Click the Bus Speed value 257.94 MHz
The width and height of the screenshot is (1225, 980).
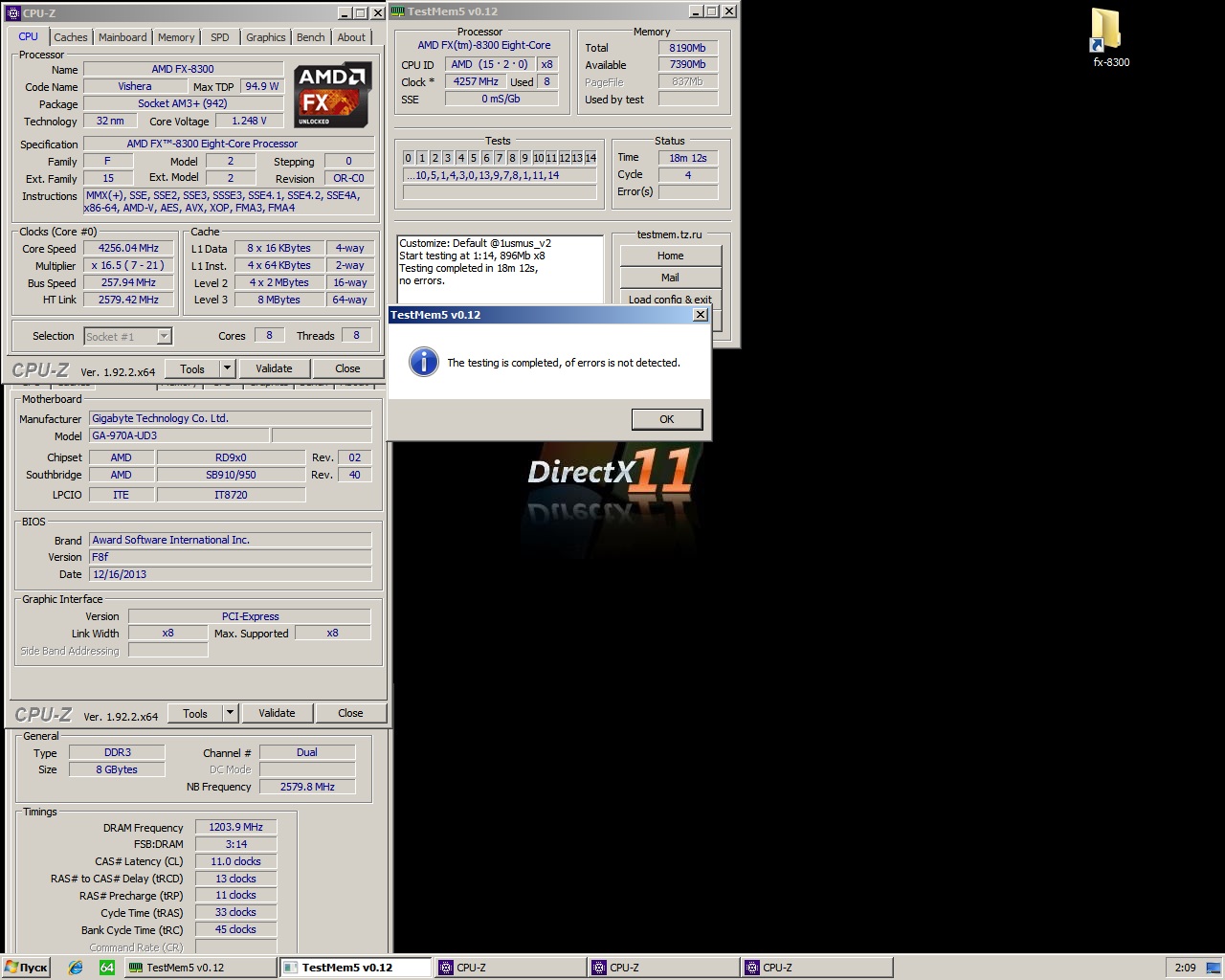click(x=128, y=282)
